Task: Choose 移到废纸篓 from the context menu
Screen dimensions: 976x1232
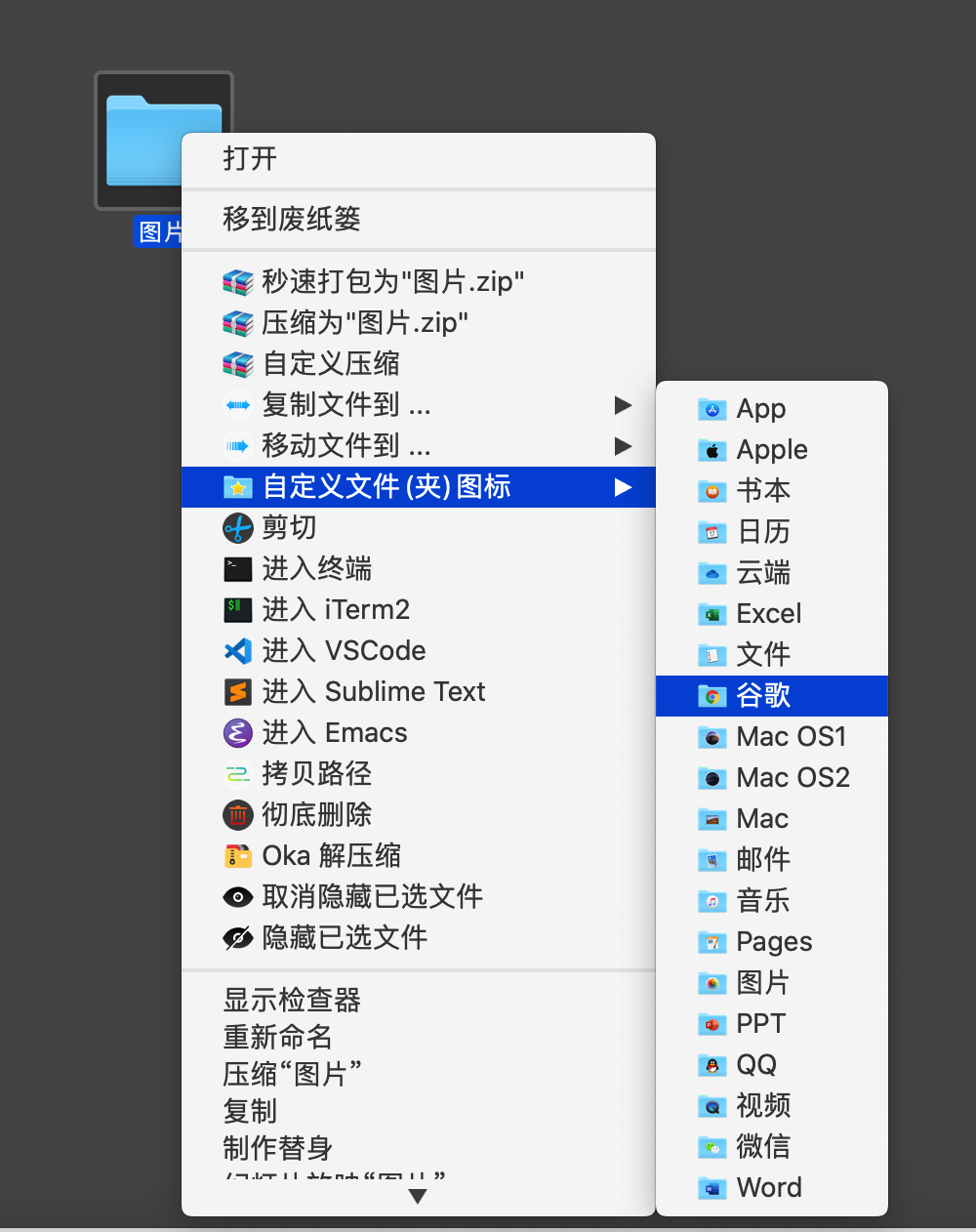Action: coord(418,219)
